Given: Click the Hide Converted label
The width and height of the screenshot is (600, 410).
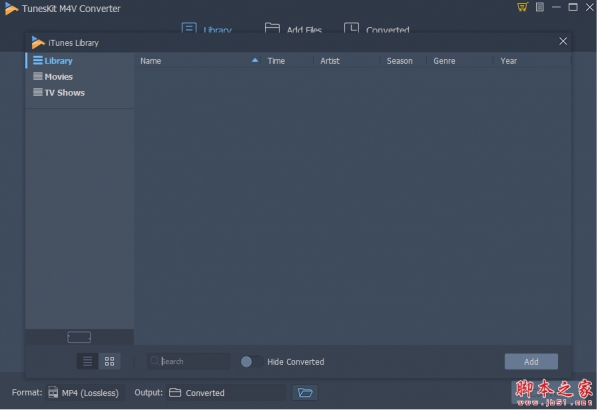Looking at the screenshot, I should point(297,362).
